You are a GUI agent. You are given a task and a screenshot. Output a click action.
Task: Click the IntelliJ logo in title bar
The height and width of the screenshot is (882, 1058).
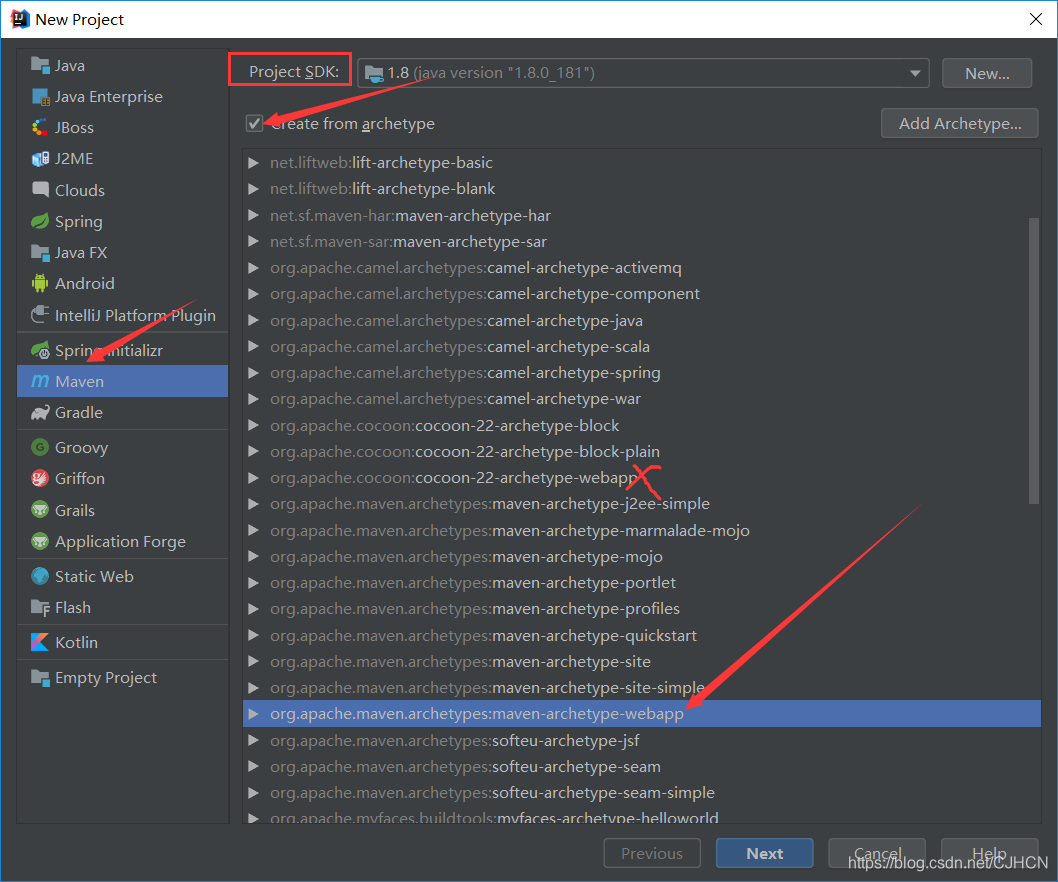(x=20, y=19)
